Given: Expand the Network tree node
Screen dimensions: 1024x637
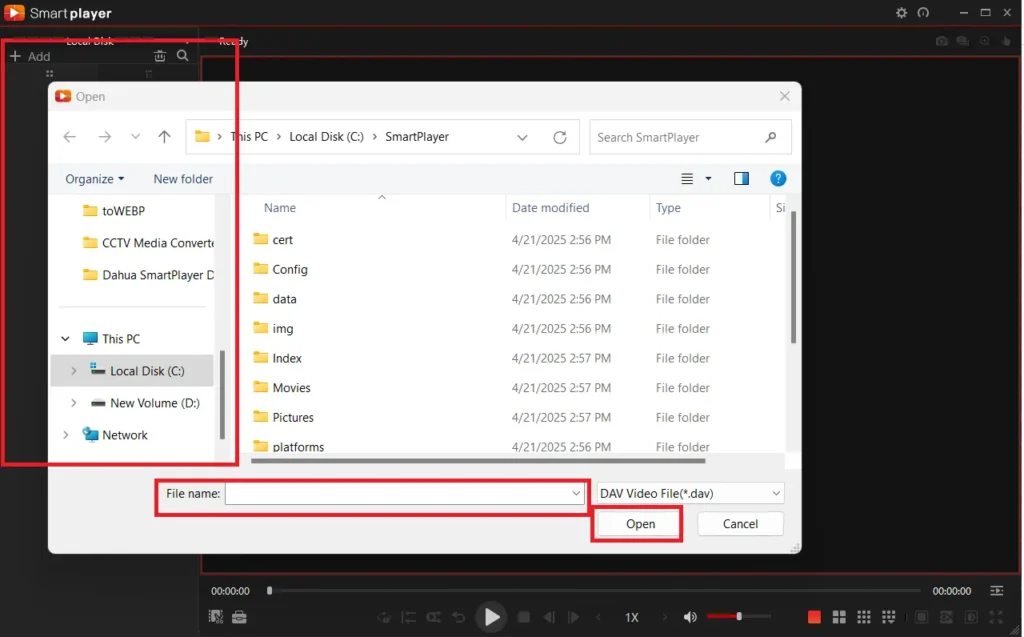Looking at the screenshot, I should point(65,435).
